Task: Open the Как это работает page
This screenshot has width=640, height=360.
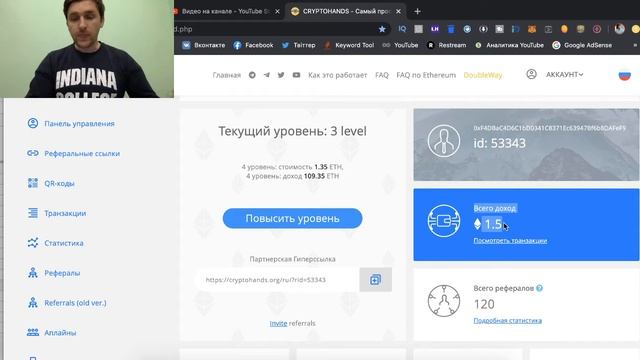Action: (338, 75)
